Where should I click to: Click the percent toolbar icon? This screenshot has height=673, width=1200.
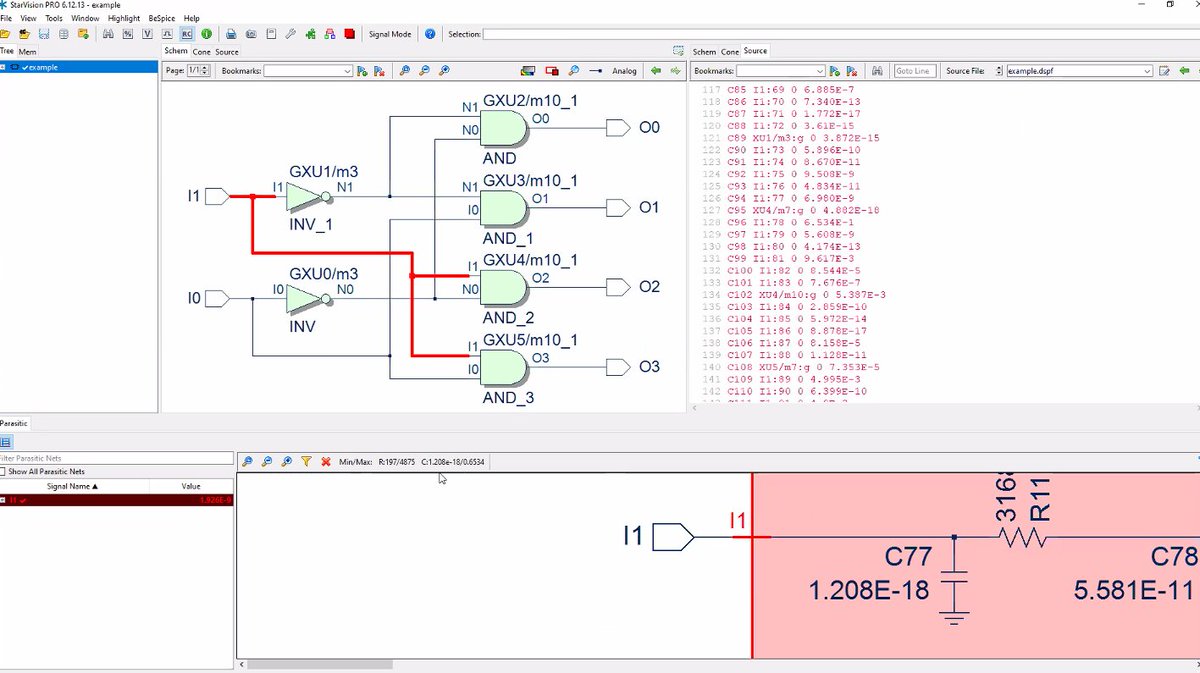click(x=127, y=34)
